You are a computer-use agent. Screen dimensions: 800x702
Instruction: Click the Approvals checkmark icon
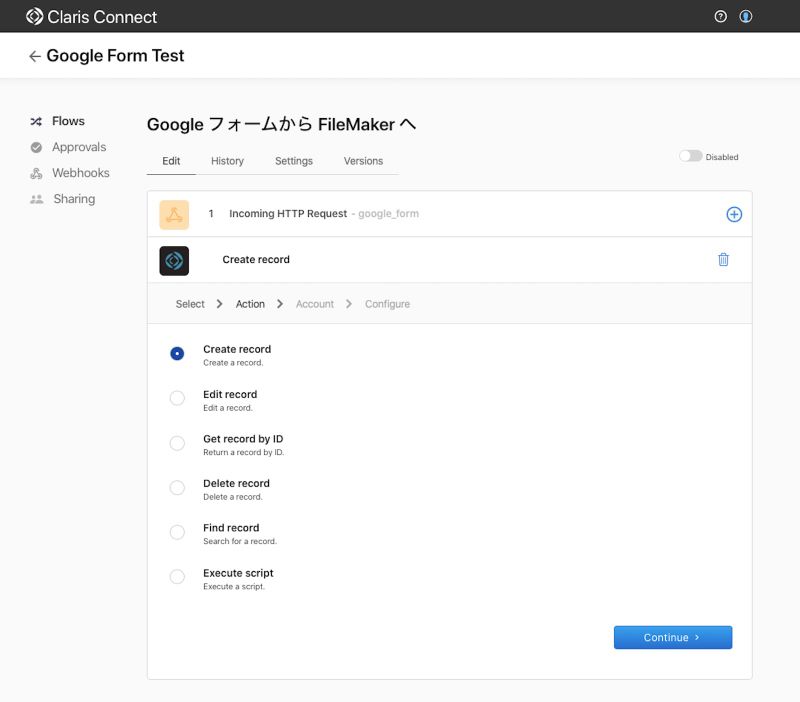[x=36, y=147]
